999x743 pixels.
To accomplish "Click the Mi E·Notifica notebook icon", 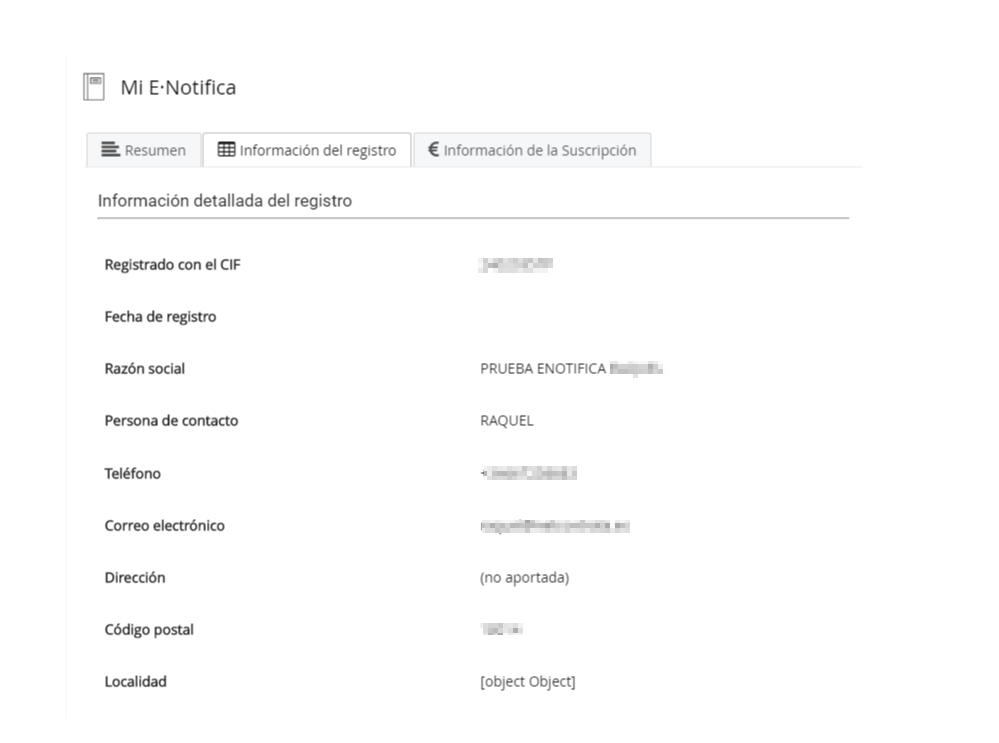I will tap(93, 88).
